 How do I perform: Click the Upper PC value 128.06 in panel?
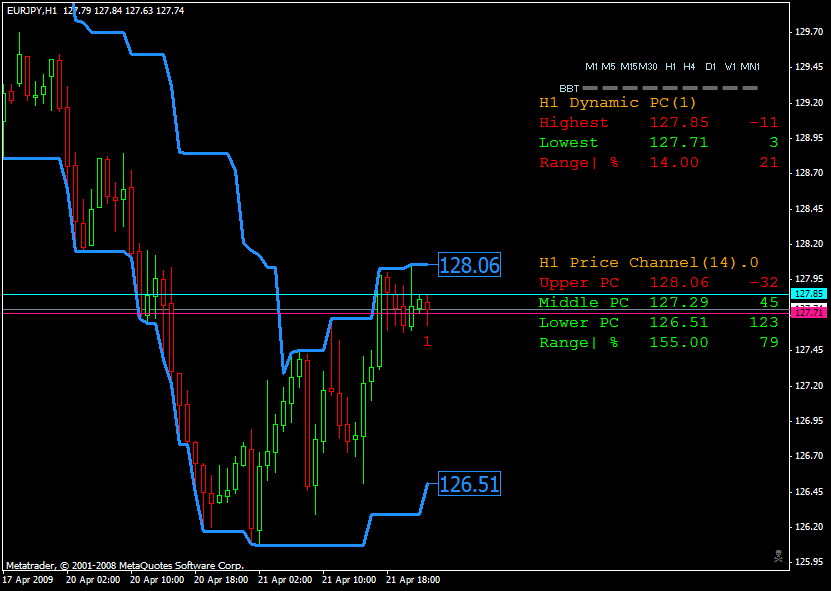(x=679, y=283)
